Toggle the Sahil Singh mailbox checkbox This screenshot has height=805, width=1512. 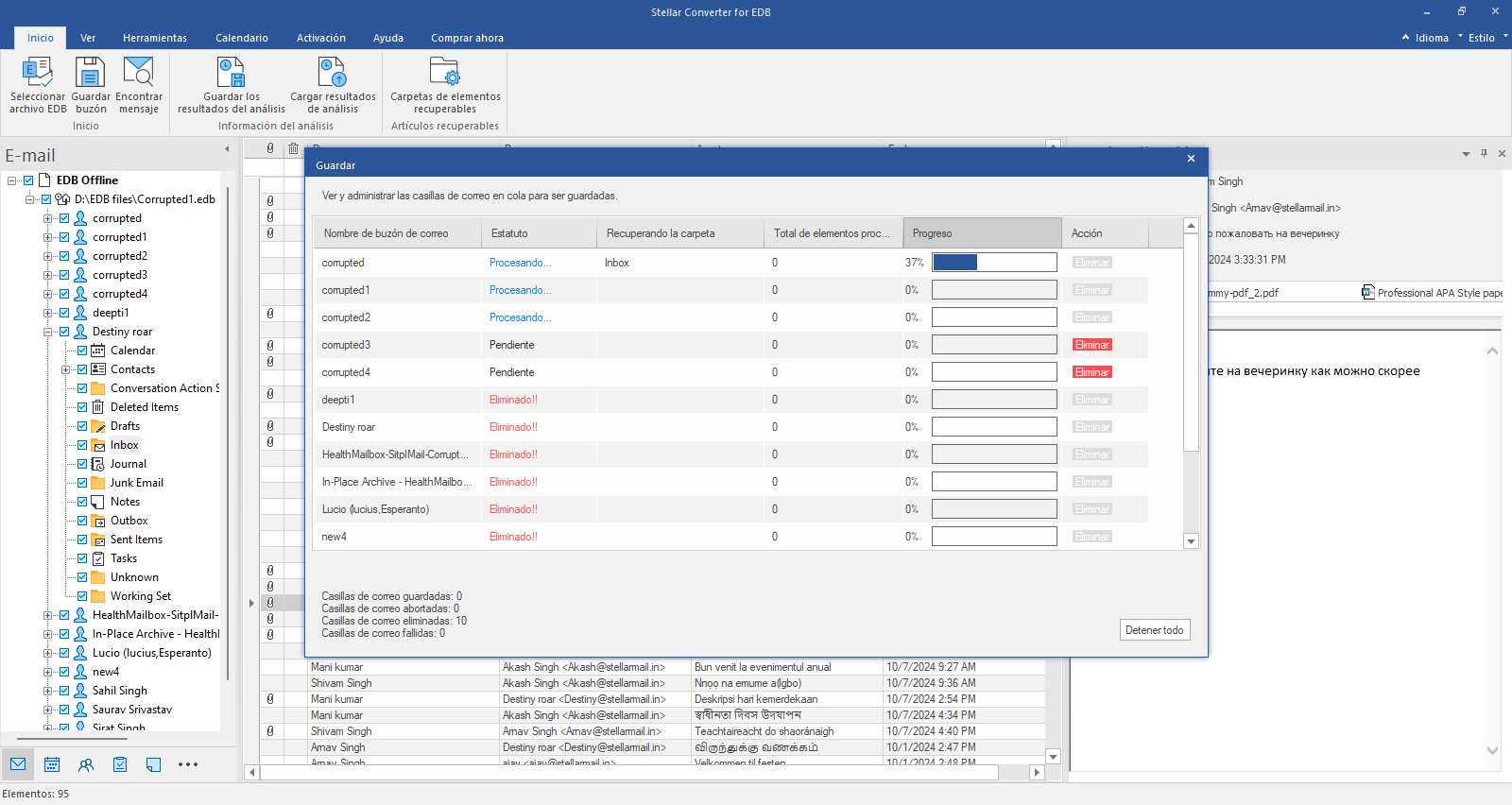64,691
